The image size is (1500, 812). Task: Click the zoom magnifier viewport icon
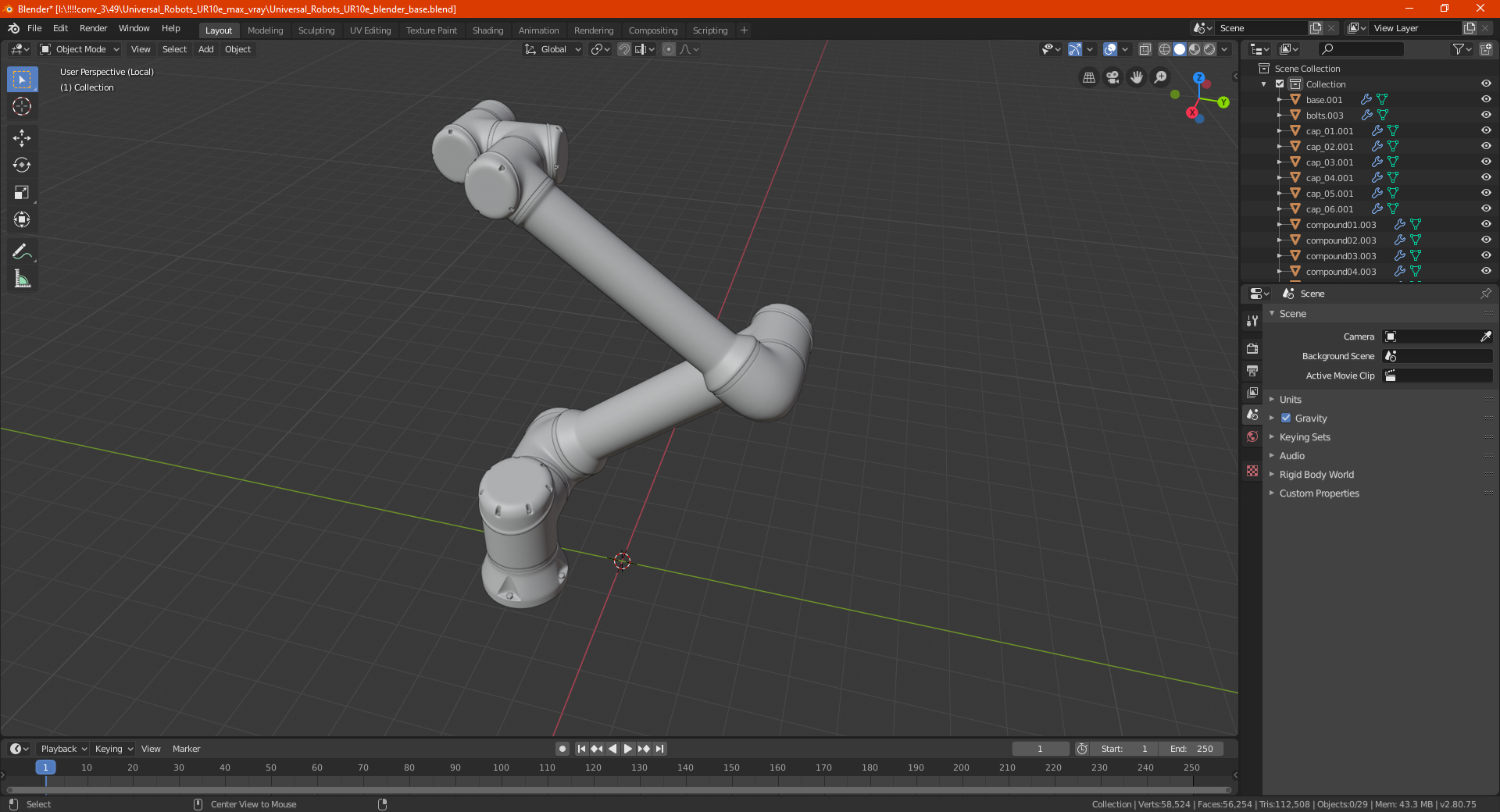pos(1161,77)
